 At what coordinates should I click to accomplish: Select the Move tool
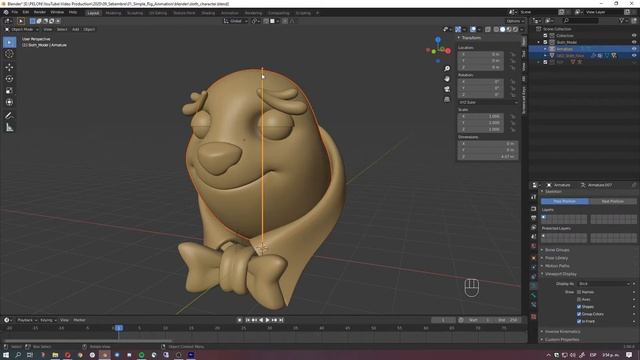[x=9, y=67]
